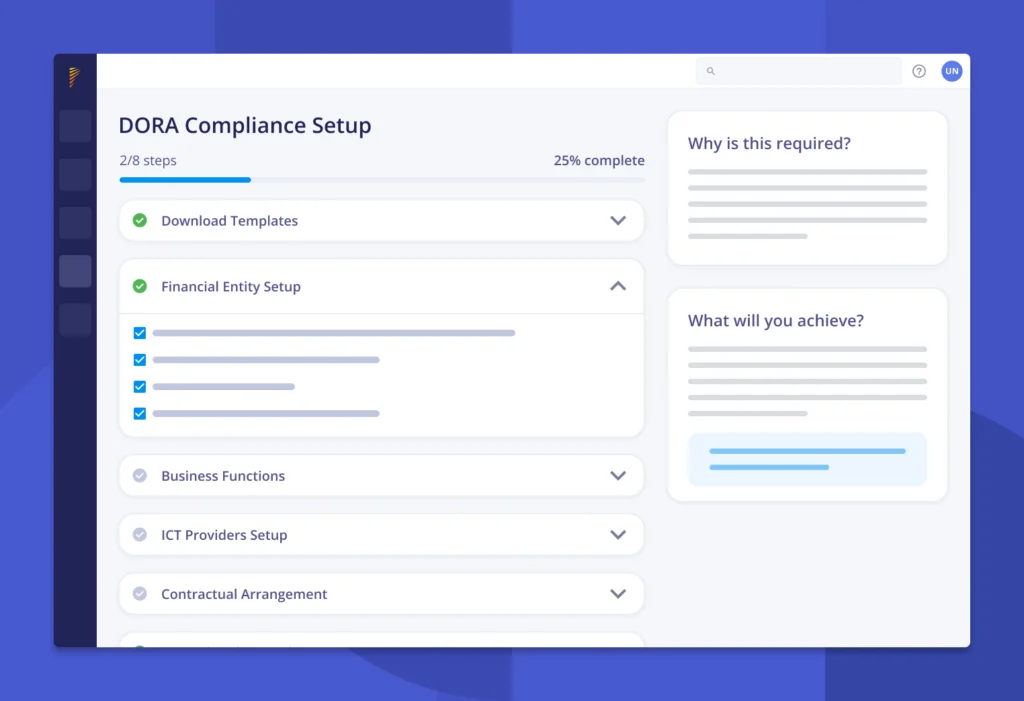Viewport: 1024px width, 701px height.
Task: Click the UN user avatar
Action: 951,71
